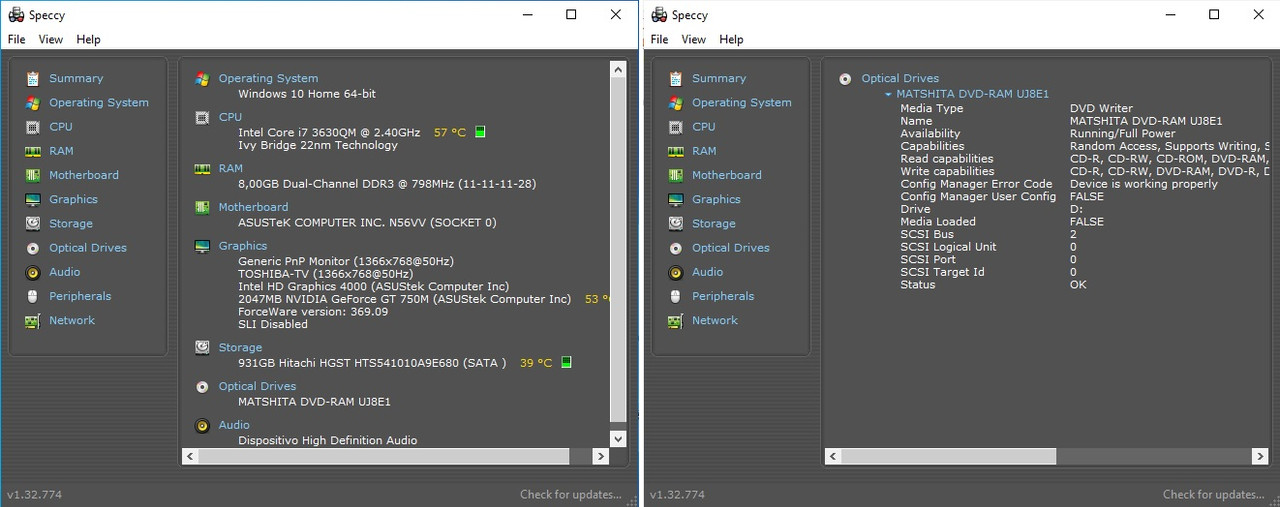Viewport: 1280px width, 507px height.
Task: Select Media Type DVD Writer value
Action: [x=1101, y=108]
